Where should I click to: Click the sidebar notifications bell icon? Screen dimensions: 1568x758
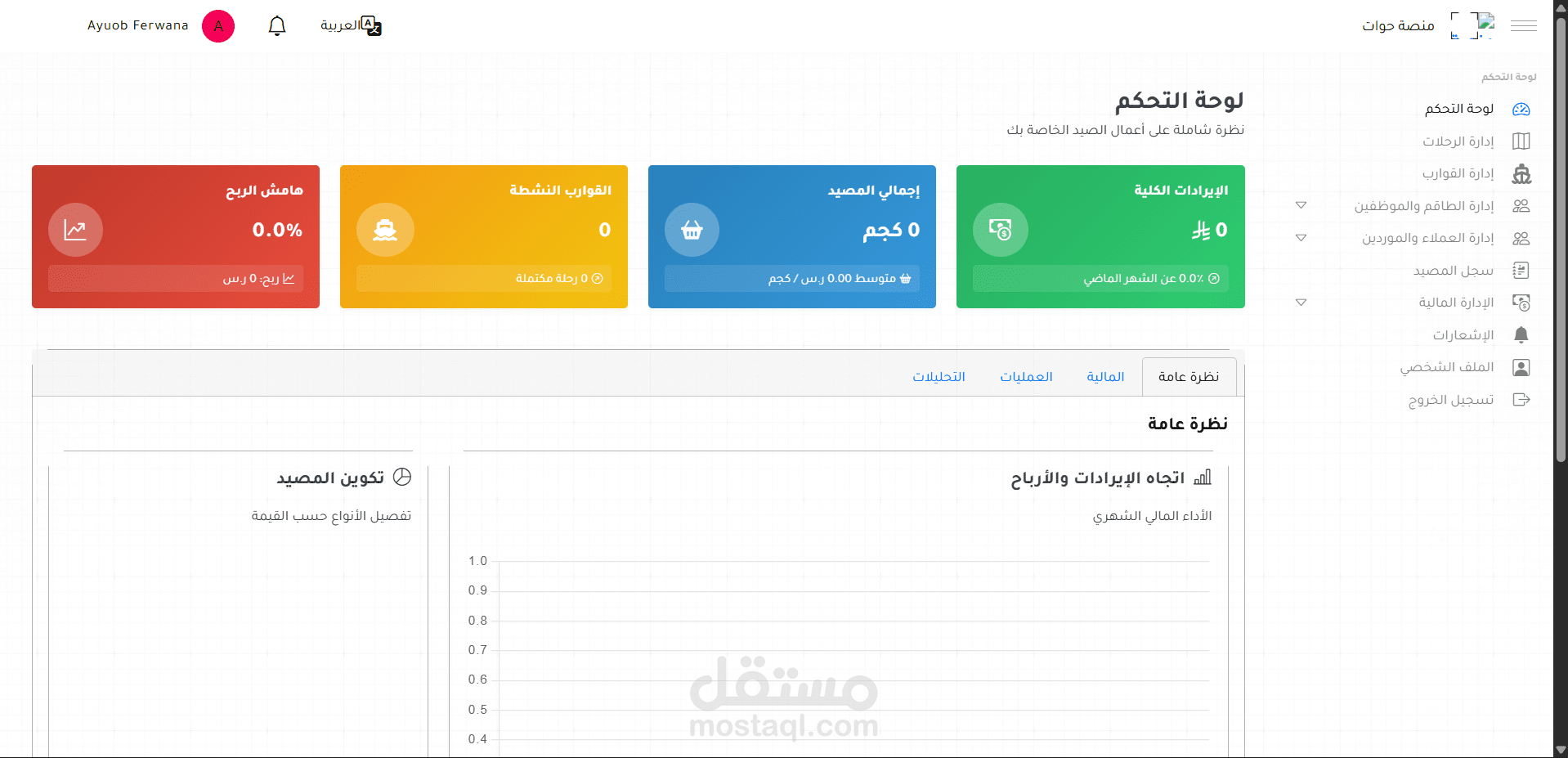coord(1521,335)
